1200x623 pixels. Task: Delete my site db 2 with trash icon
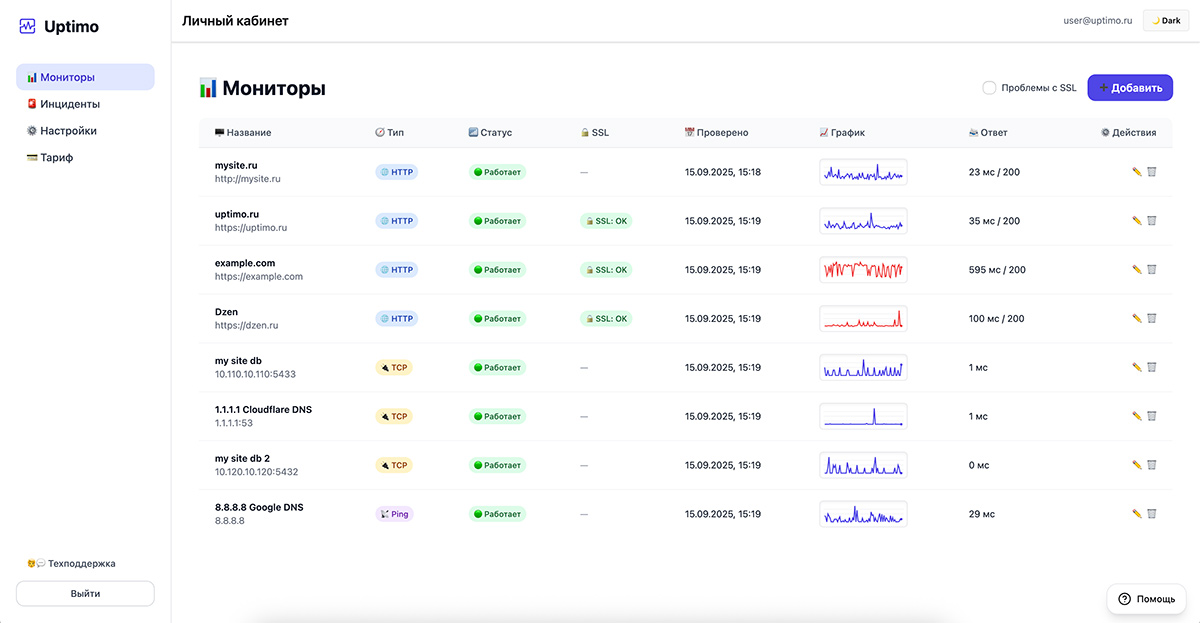[x=1152, y=465]
